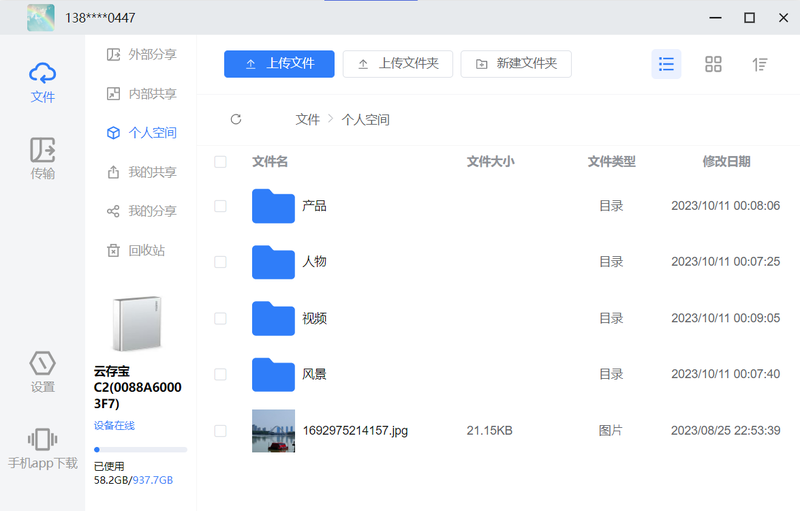Click the 上传文件夹 button
Image resolution: width=800 pixels, height=511 pixels.
(398, 64)
